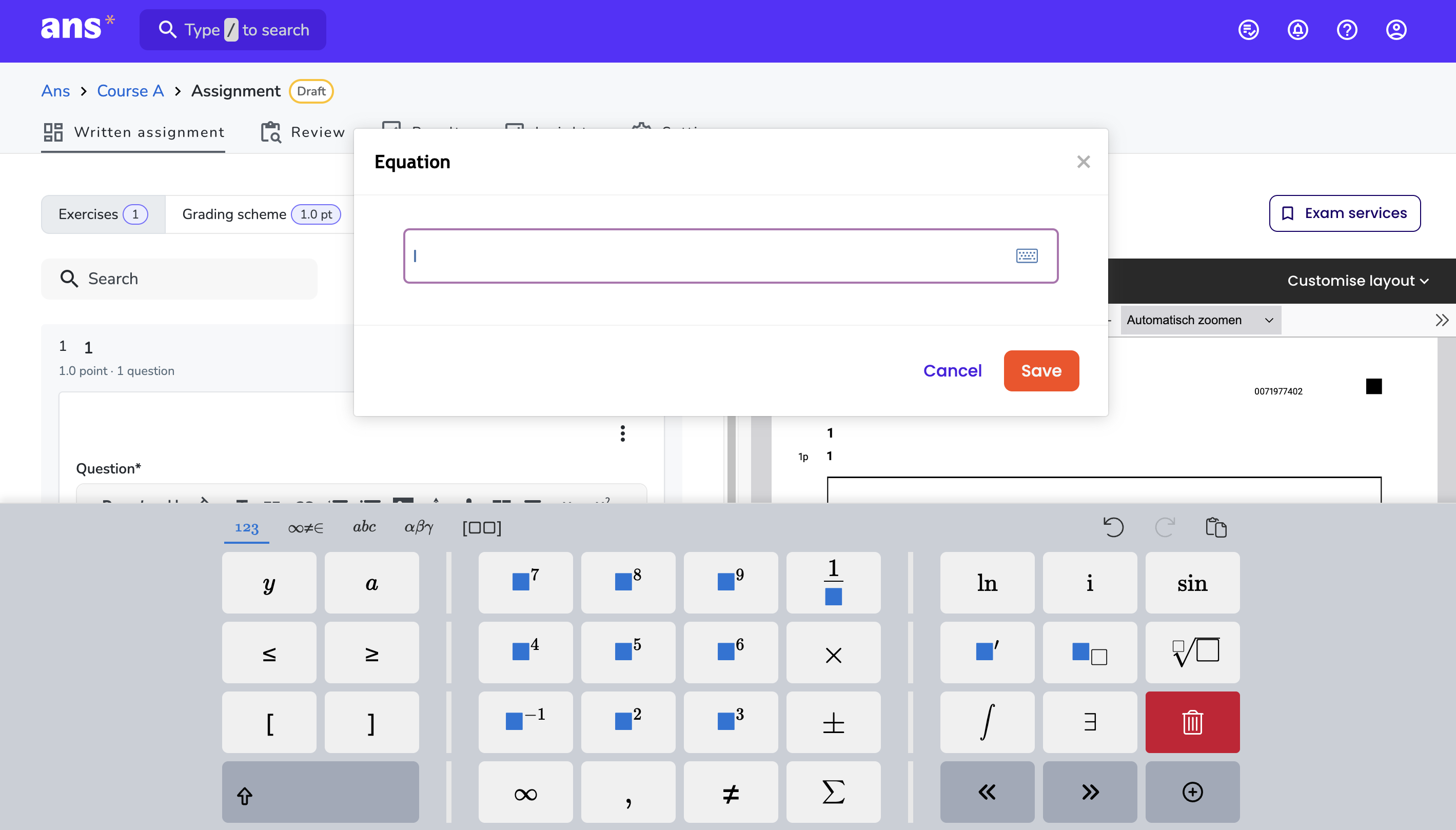Viewport: 1456px width, 830px height.
Task: Insert the power of 7 key
Action: 526,583
